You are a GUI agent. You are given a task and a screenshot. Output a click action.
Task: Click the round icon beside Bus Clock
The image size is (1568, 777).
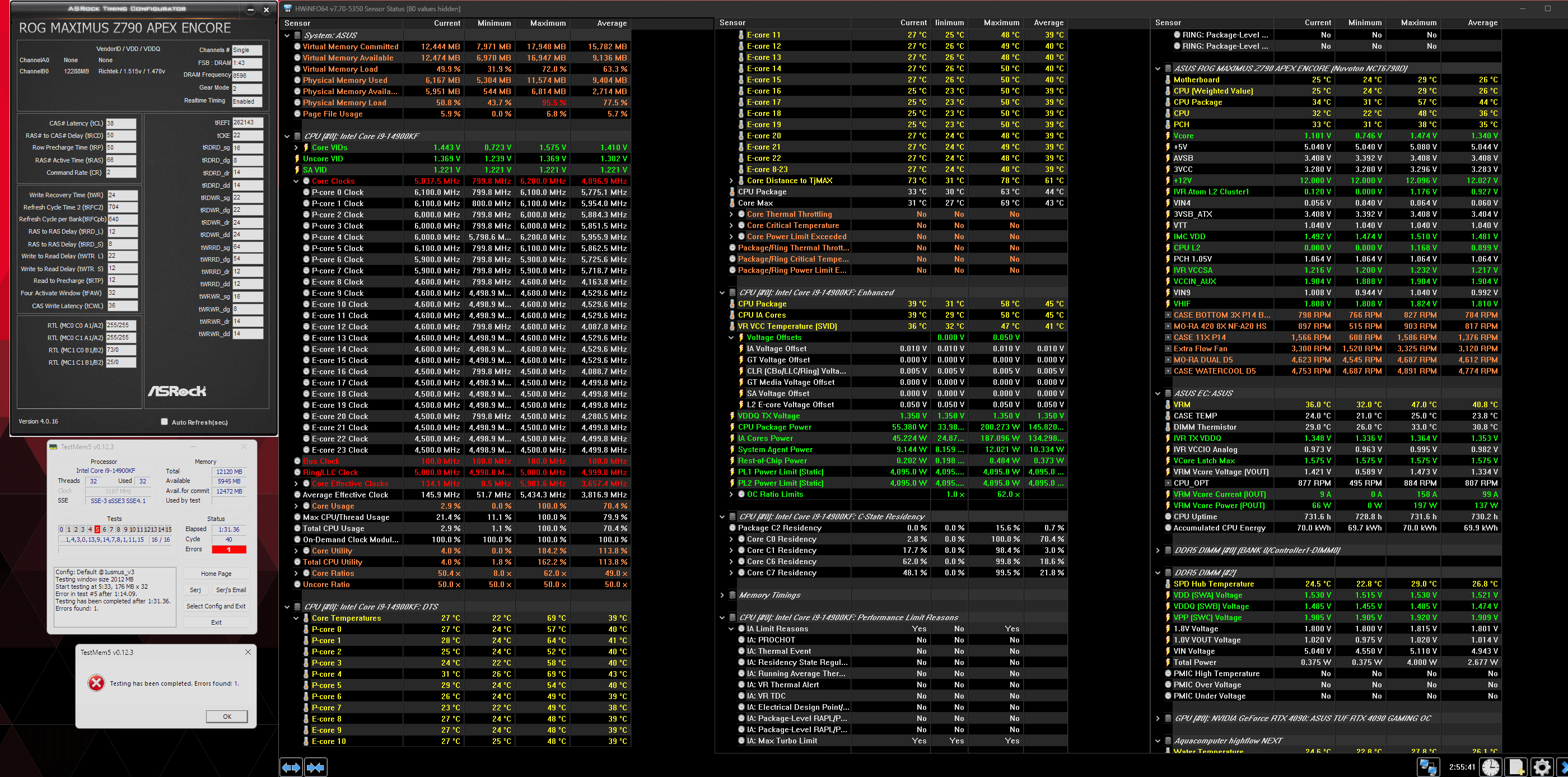tap(297, 461)
